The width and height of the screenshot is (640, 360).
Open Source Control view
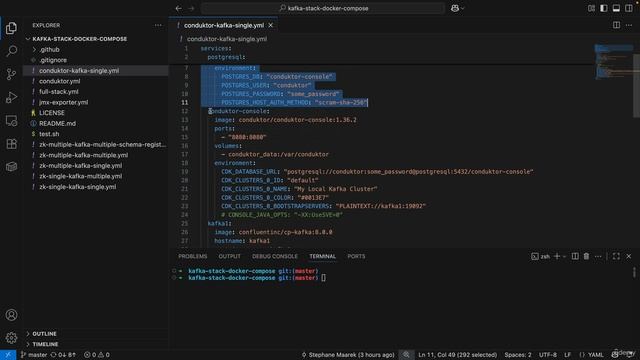point(11,74)
